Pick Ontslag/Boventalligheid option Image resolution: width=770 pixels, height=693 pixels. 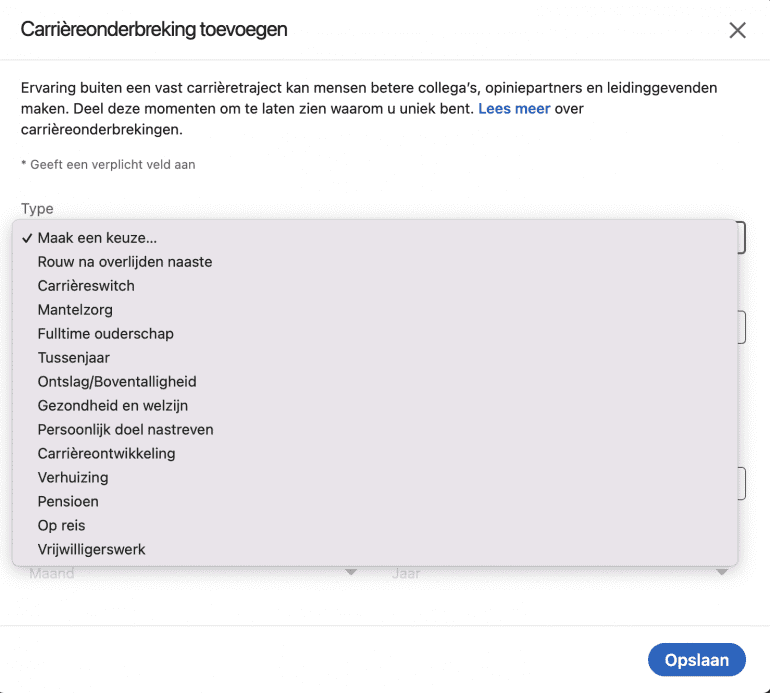click(x=375, y=382)
